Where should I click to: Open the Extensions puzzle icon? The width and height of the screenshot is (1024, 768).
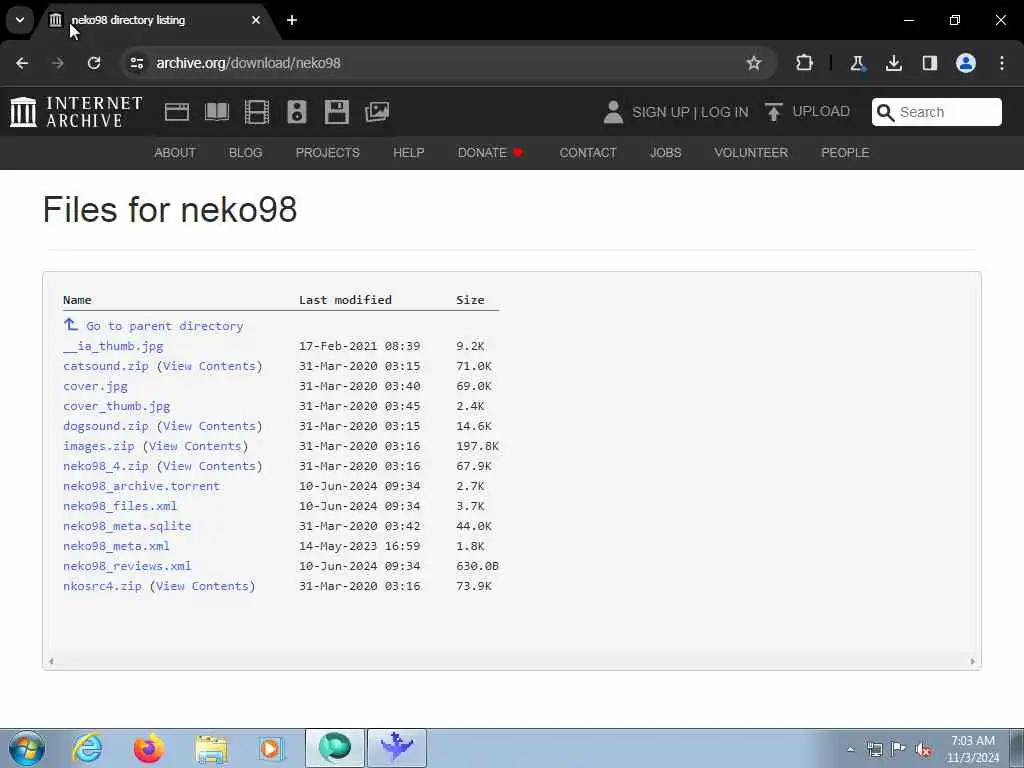point(805,63)
